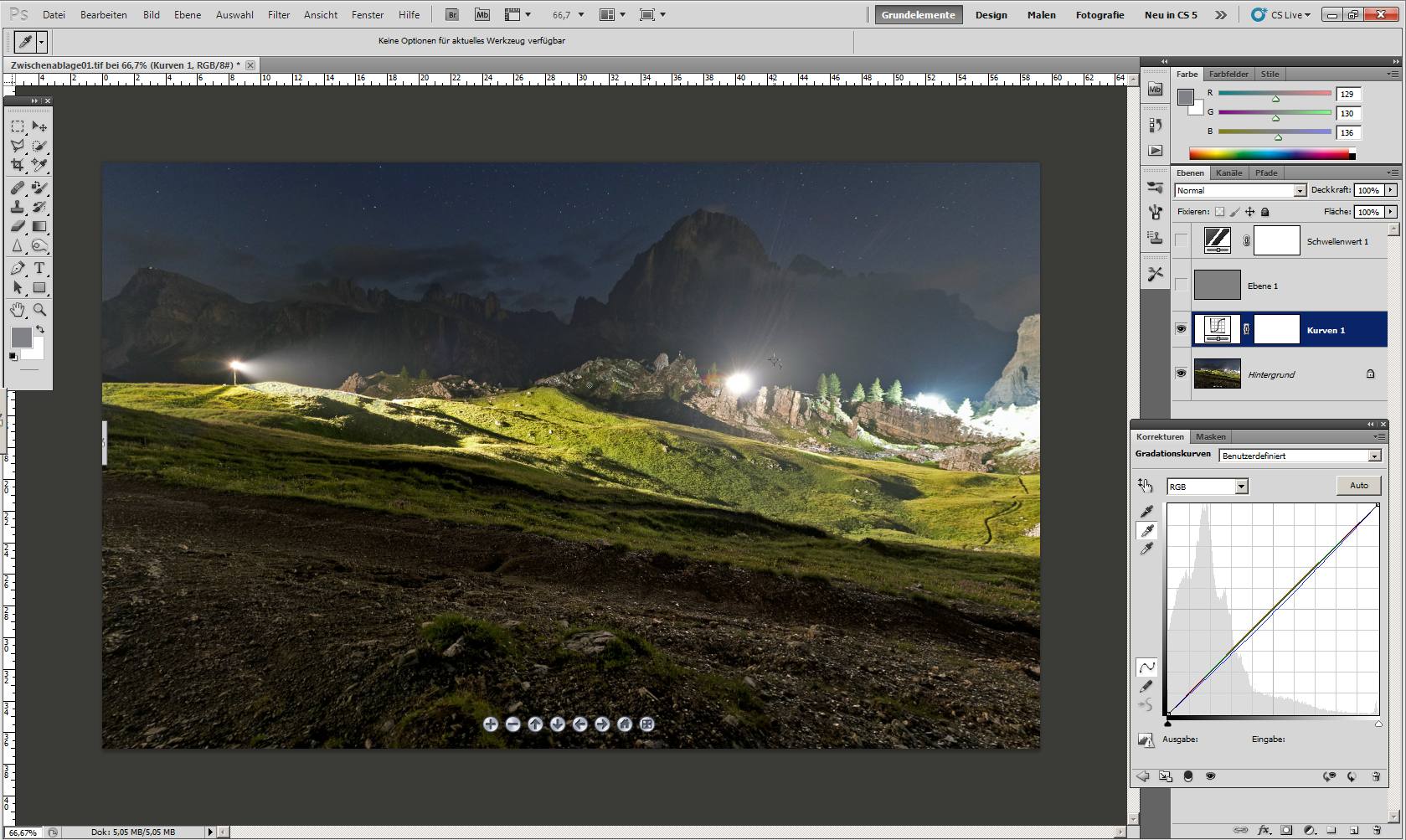Select the Zoom magnifier tool

(39, 310)
